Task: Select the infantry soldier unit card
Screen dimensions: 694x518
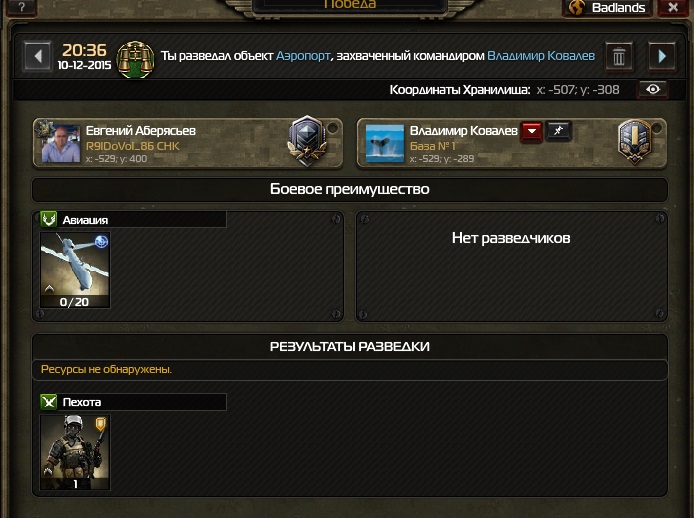Action: coord(75,452)
